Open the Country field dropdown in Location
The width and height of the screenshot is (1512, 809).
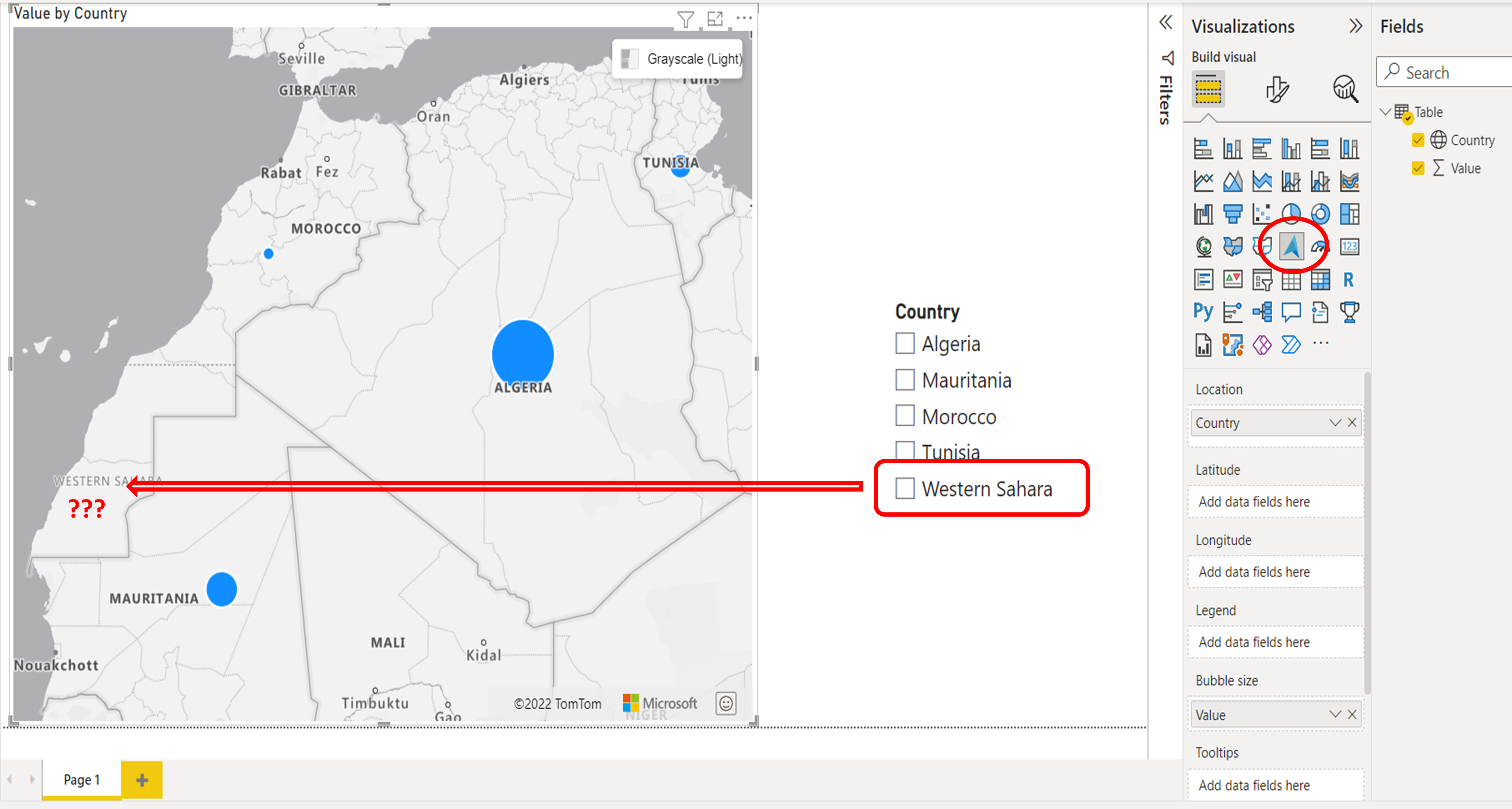(x=1335, y=423)
